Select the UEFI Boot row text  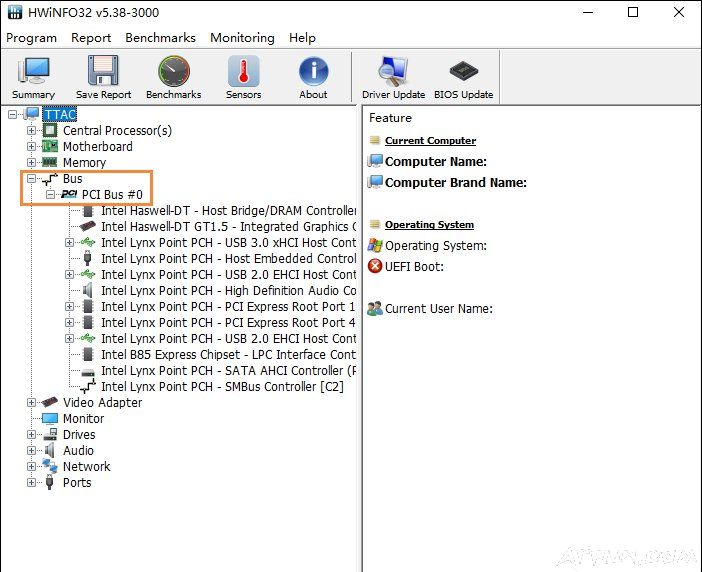(415, 267)
